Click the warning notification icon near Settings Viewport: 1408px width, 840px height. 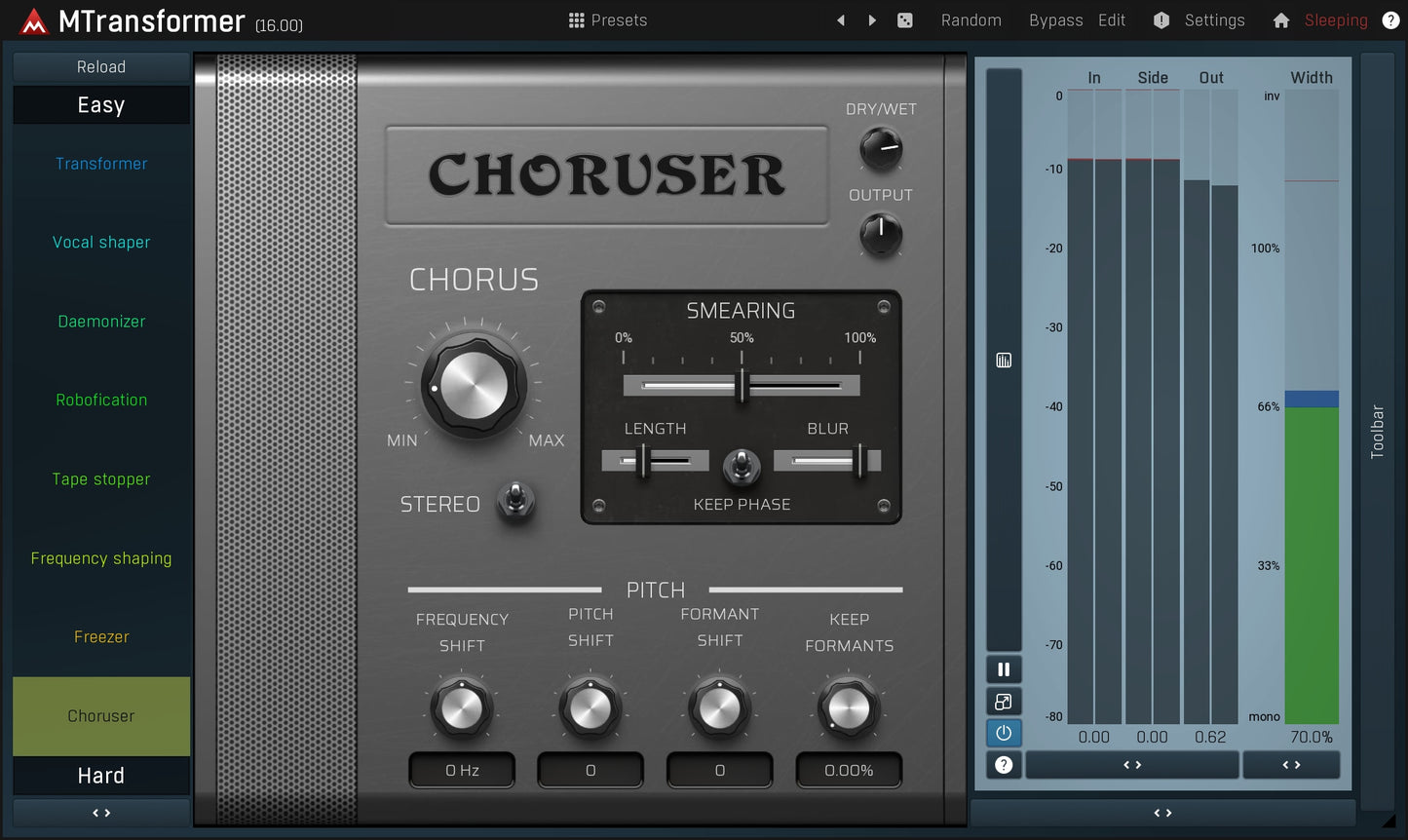coord(1160,19)
